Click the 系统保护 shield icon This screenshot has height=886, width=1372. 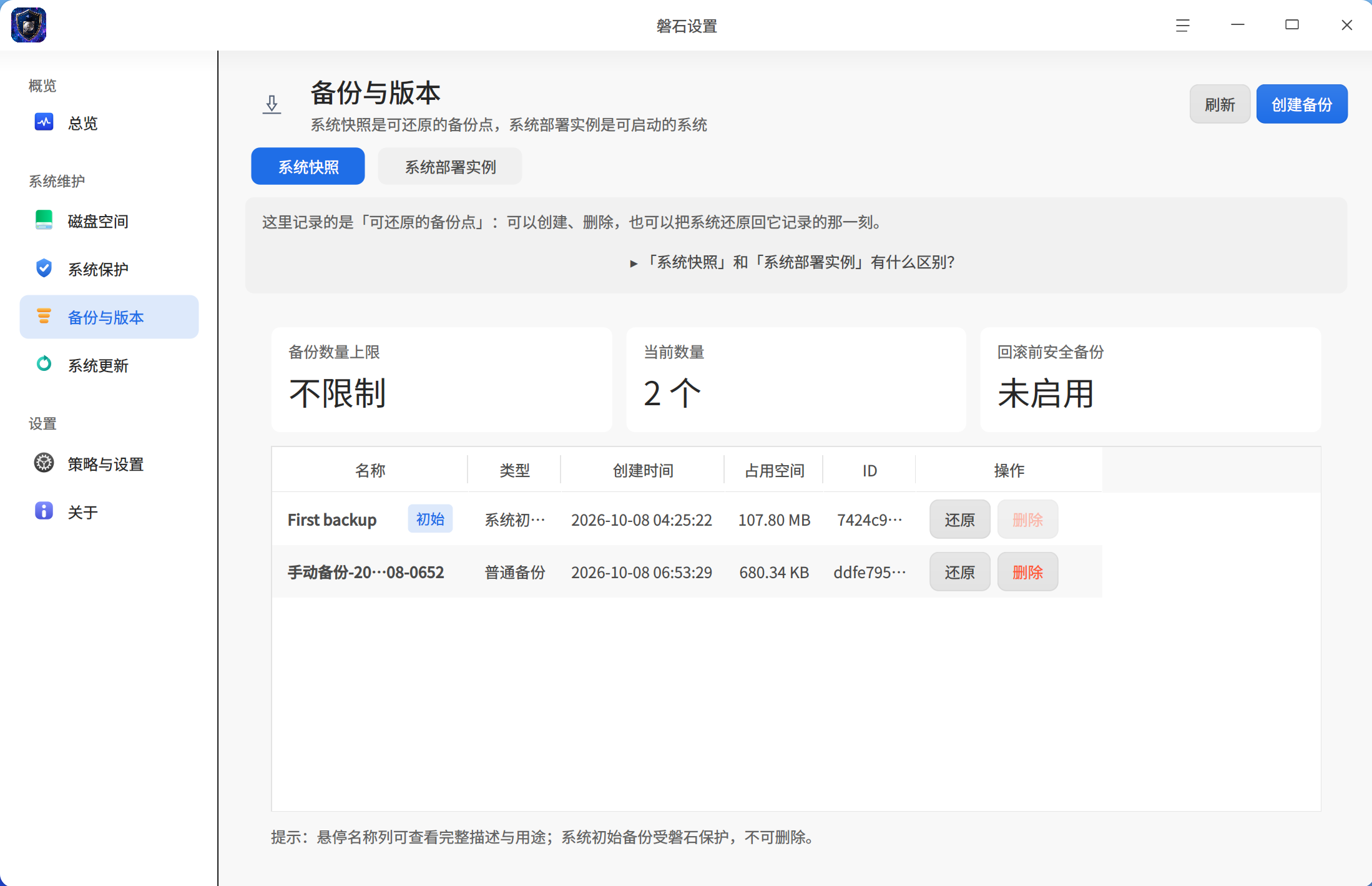click(x=44, y=268)
